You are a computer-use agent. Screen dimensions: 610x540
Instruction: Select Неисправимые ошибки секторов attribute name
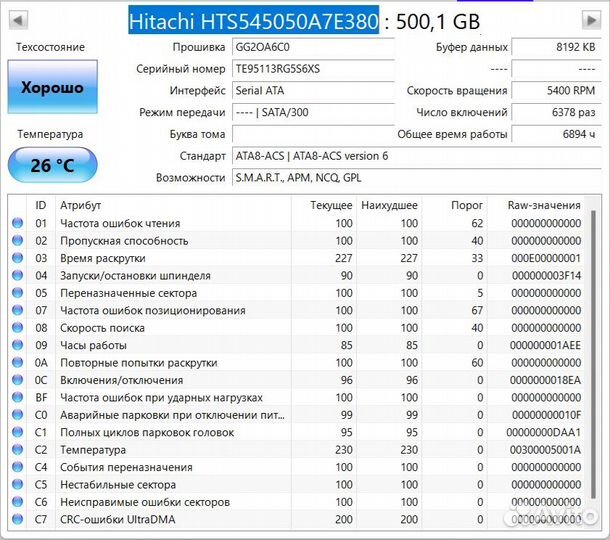point(145,502)
